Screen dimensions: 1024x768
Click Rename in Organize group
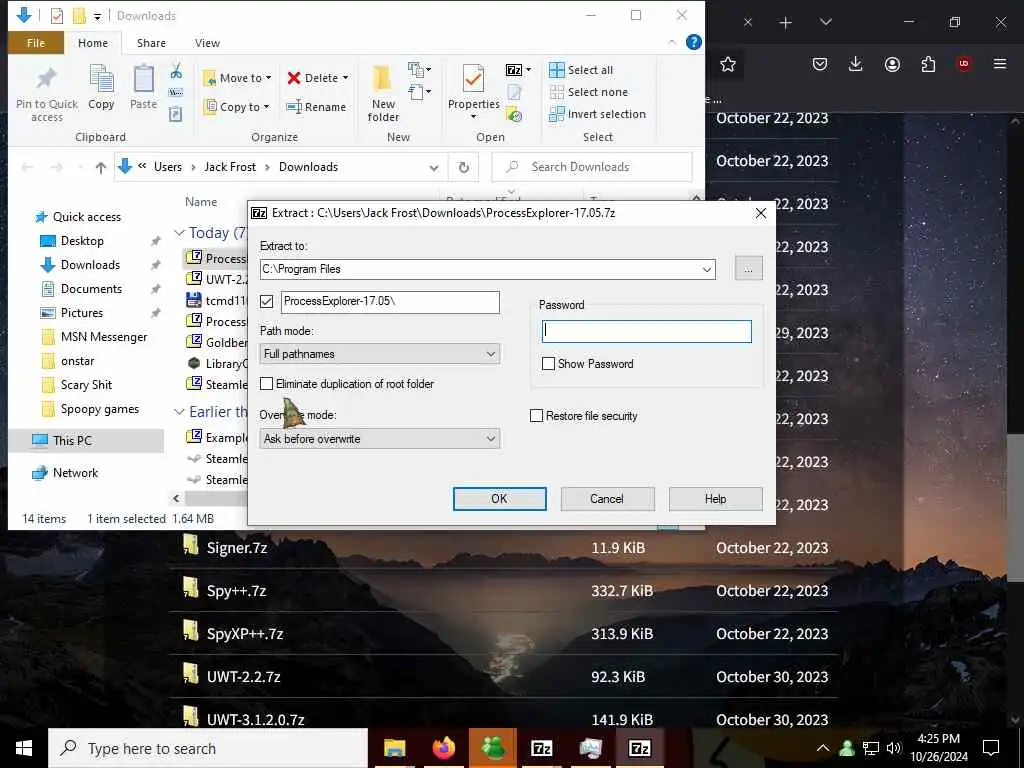pyautogui.click(x=316, y=107)
